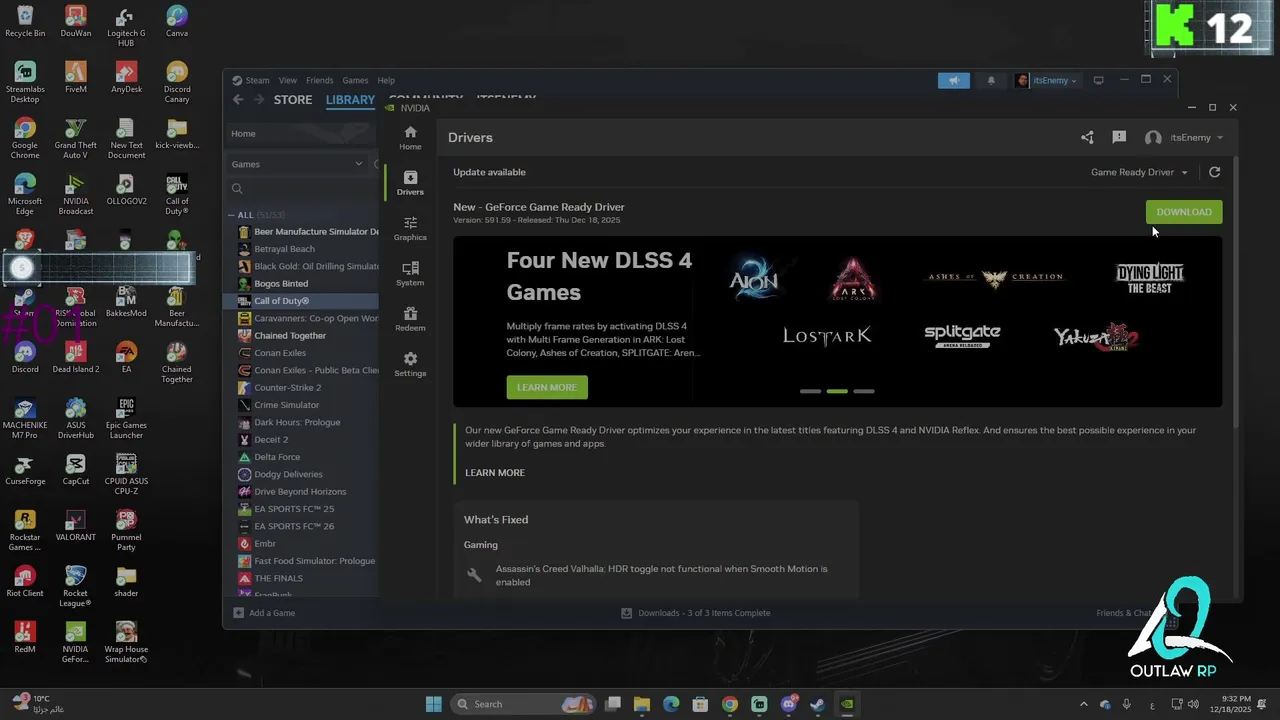Click Add a Game in Steam footer
1280x720 pixels.
(264, 613)
